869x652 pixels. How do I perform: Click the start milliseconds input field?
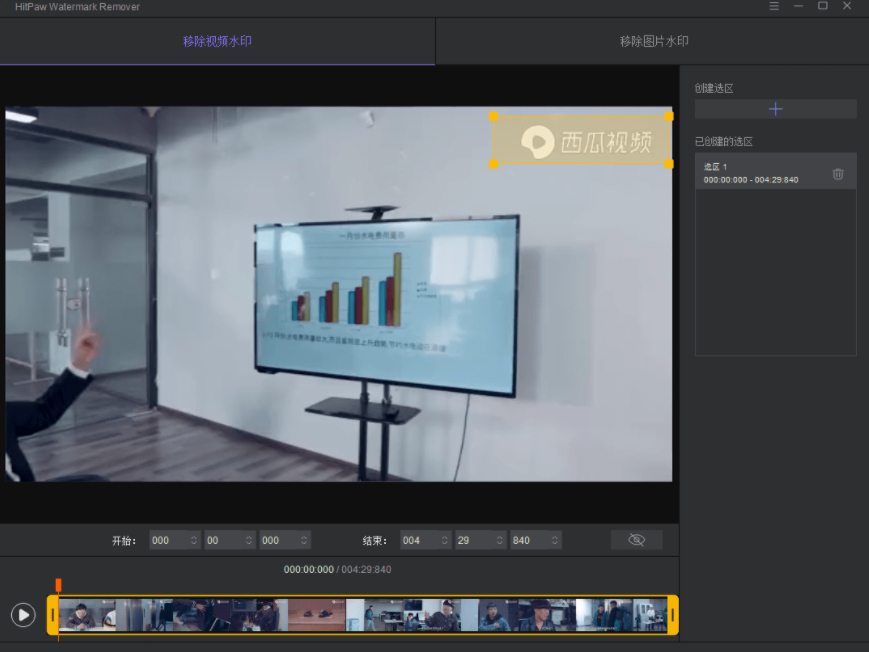coord(276,540)
